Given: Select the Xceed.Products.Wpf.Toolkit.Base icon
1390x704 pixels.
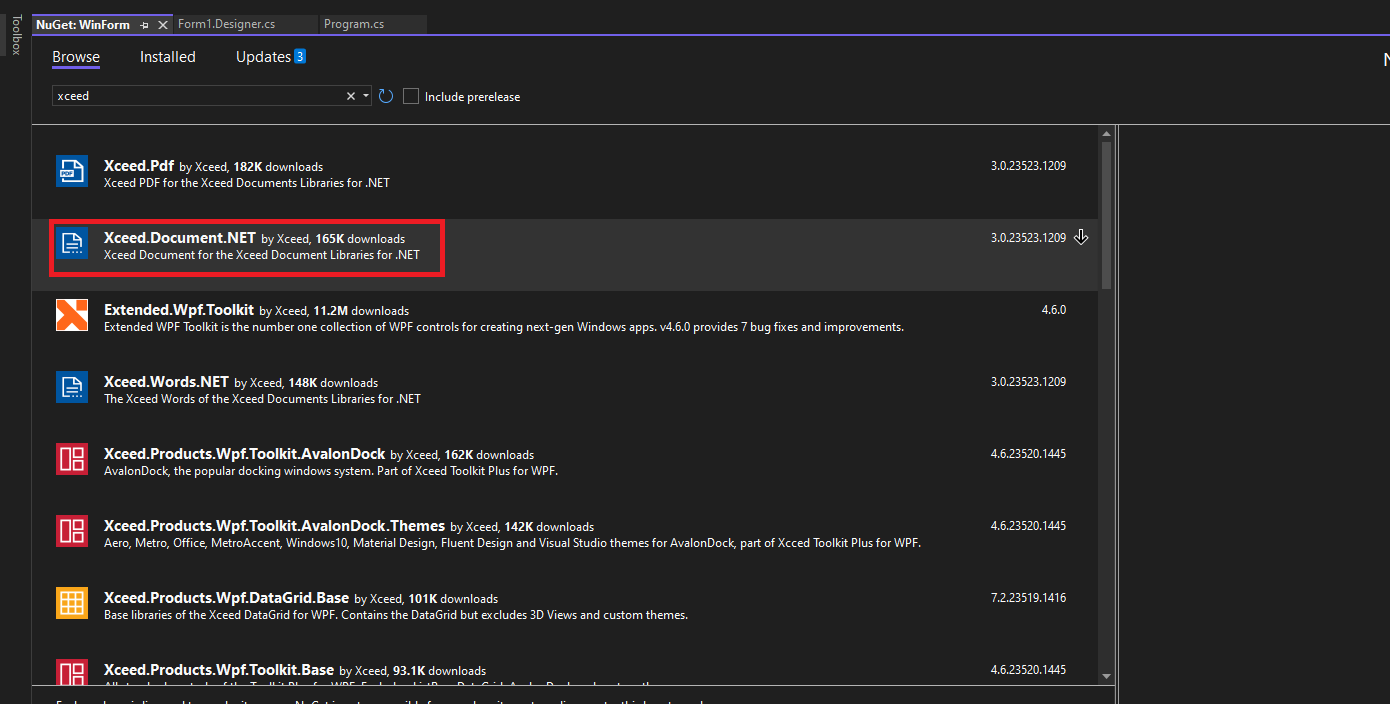Looking at the screenshot, I should [71, 673].
